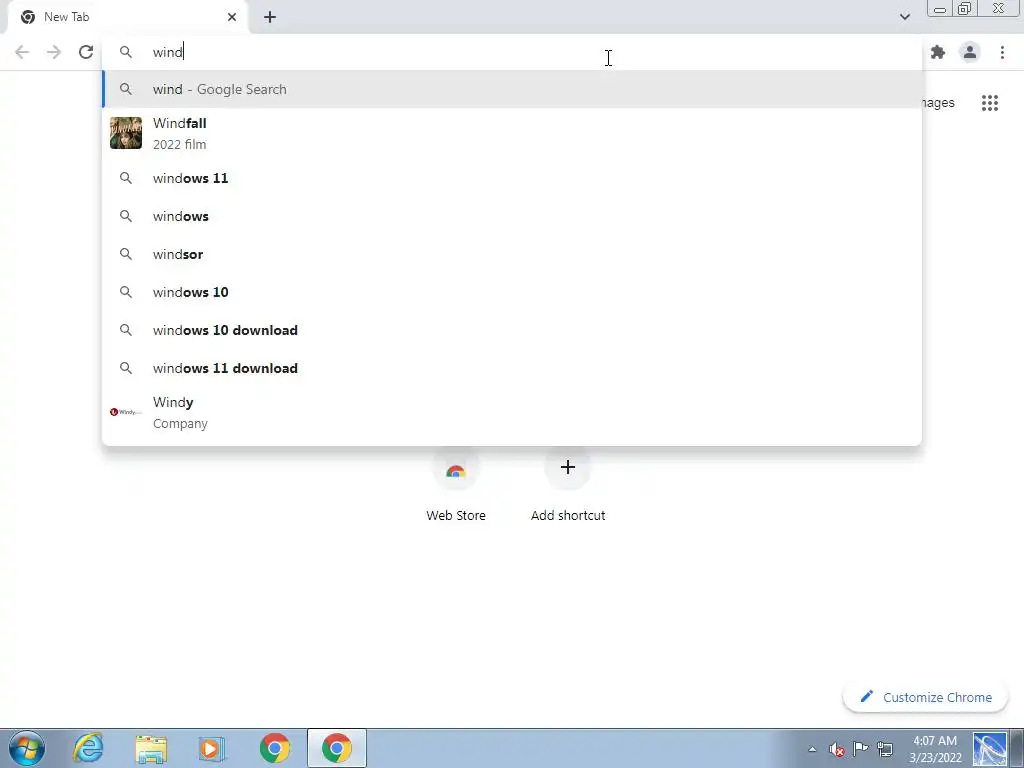Open the Google apps grid
This screenshot has width=1024, height=768.
point(990,103)
